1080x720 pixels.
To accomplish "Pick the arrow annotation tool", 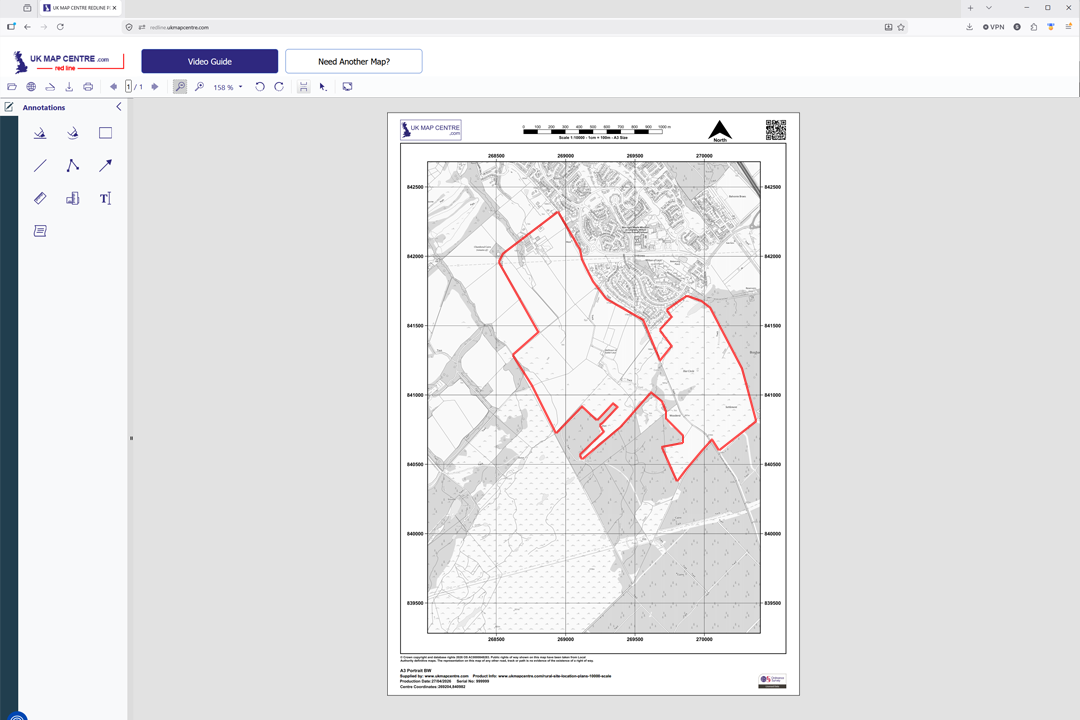I will pos(104,165).
